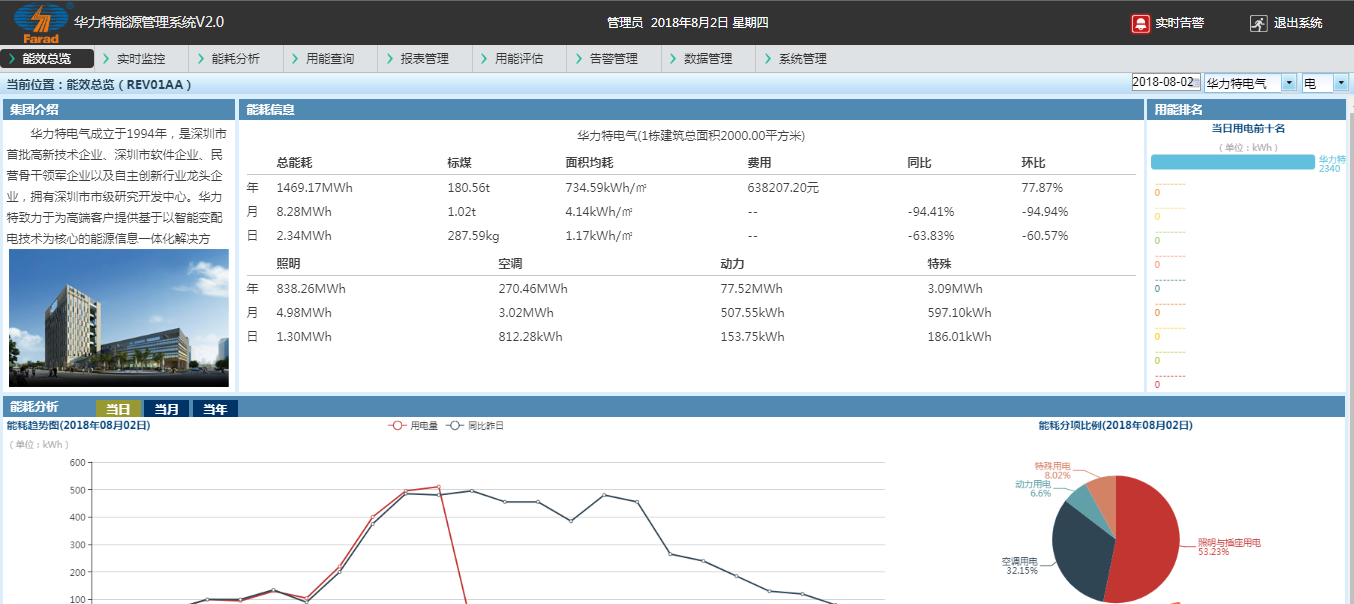Screen dimensions: 1354x604
Task: Click the 实时告警 text link
Action: (x=1179, y=23)
